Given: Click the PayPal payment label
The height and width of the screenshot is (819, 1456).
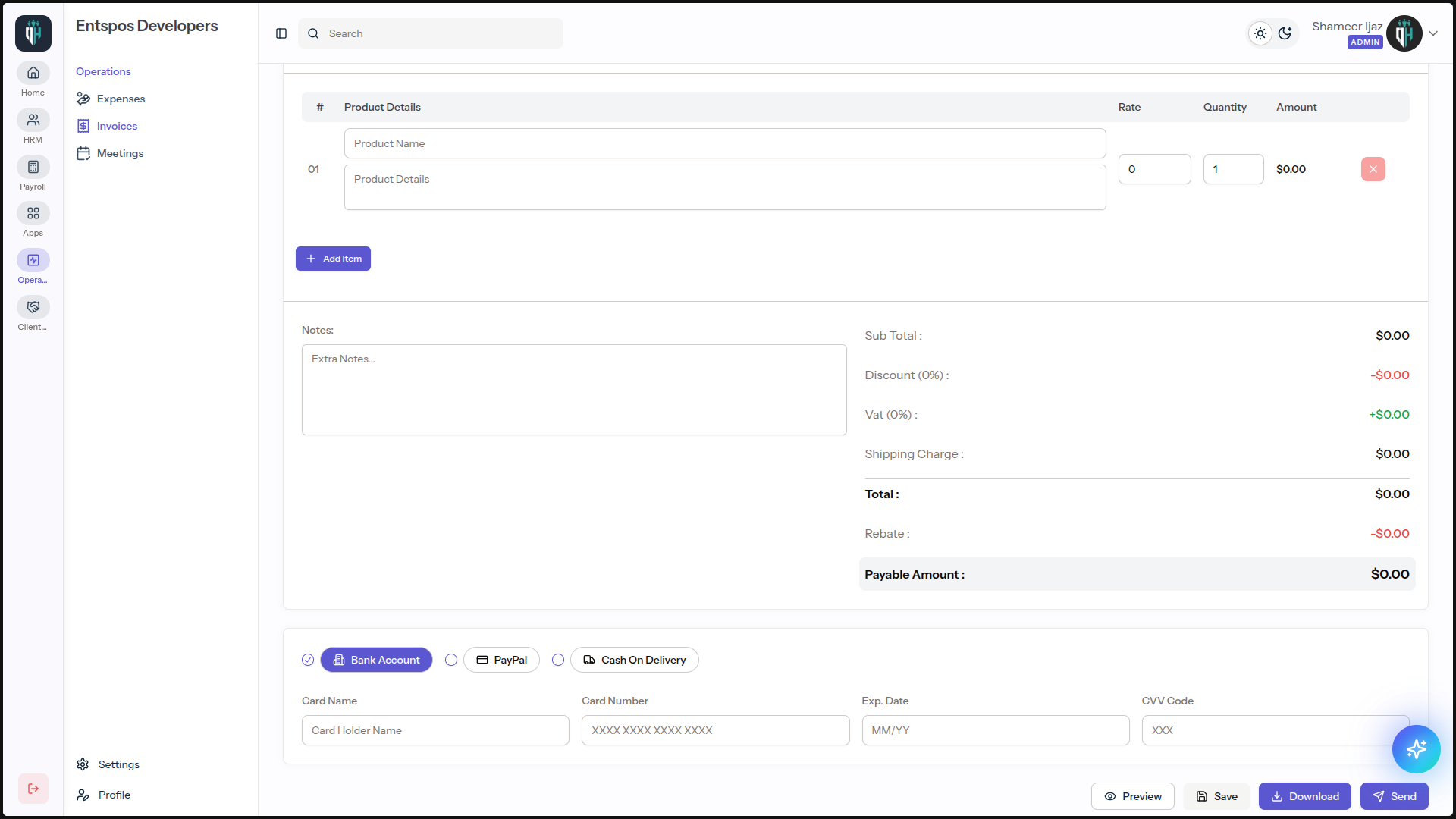Looking at the screenshot, I should [501, 660].
